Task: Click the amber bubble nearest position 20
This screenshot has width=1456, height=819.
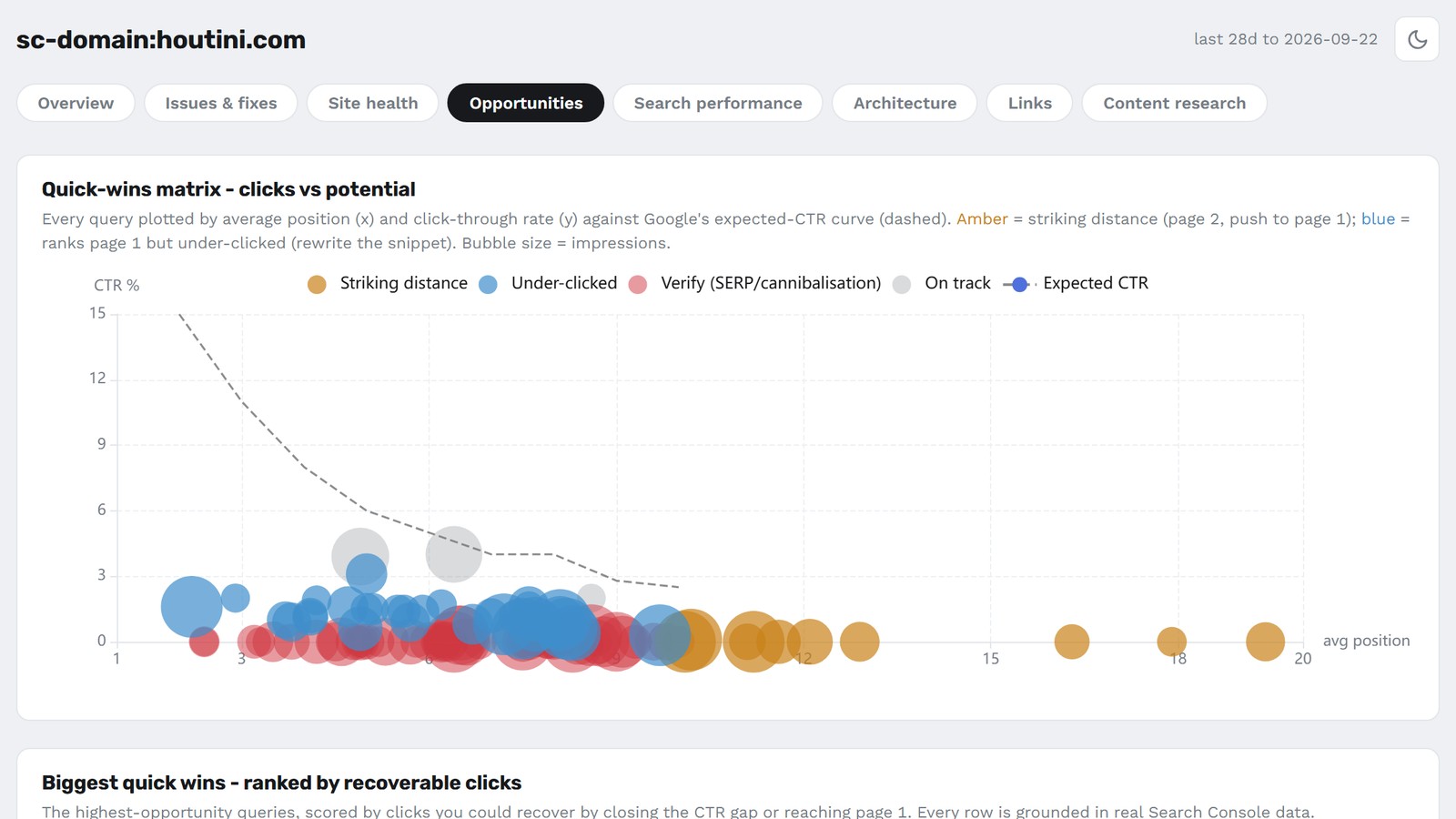Action: 1265,642
